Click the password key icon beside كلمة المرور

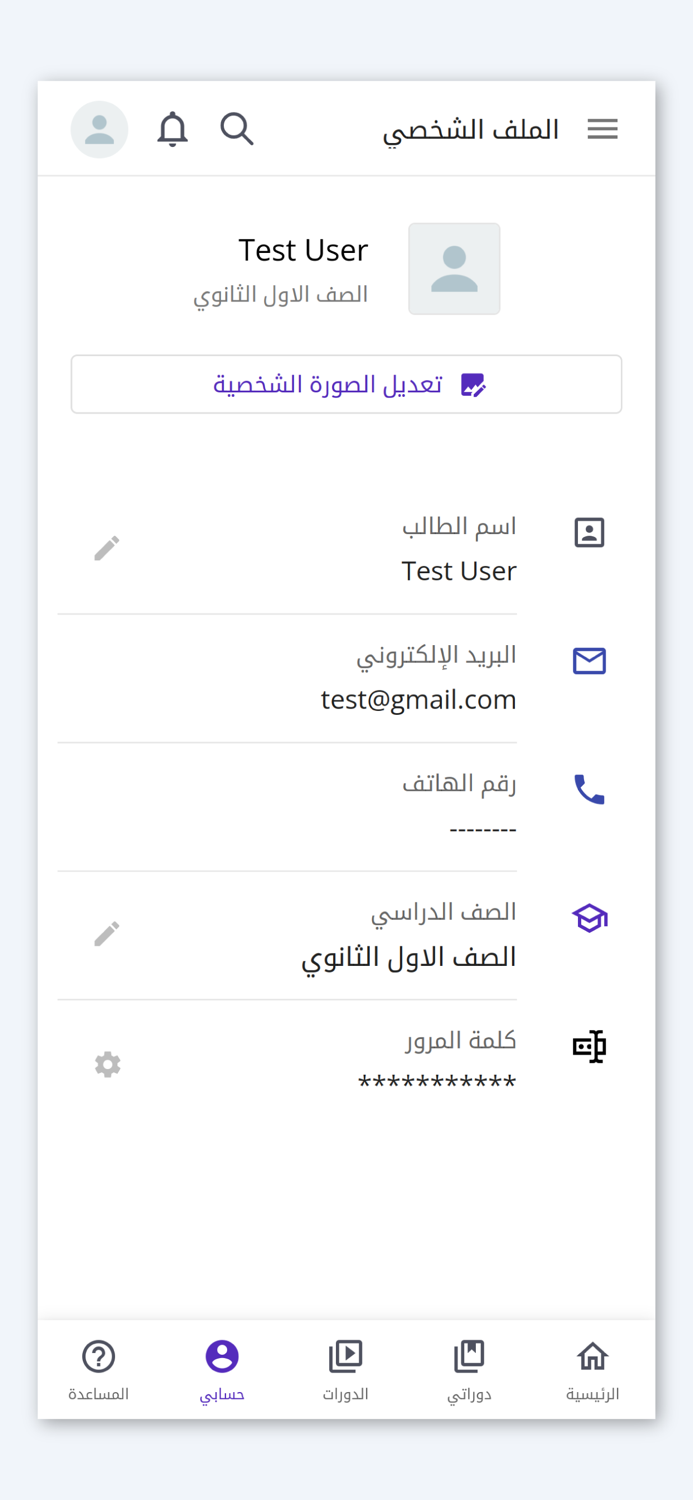589,1046
